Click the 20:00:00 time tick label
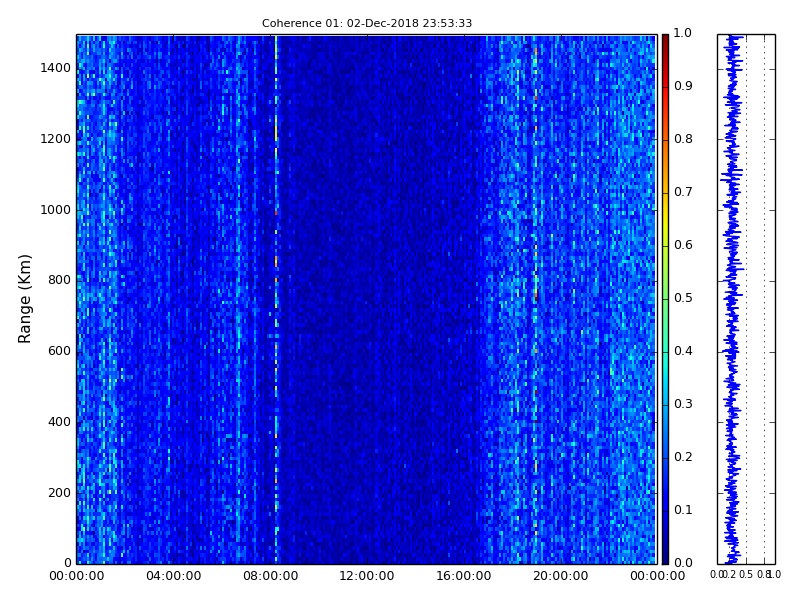800x600 pixels. [560, 577]
